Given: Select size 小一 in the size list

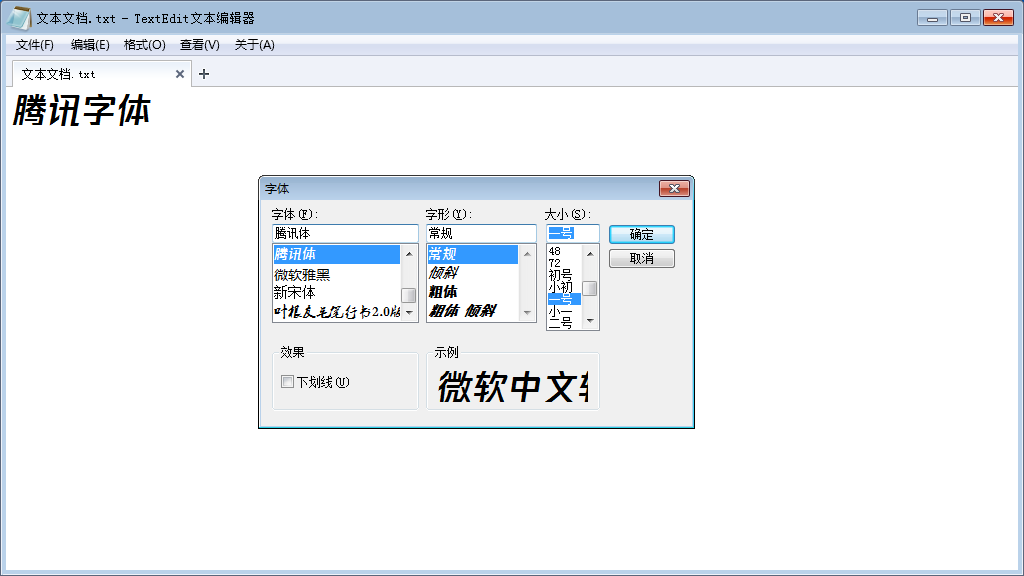Looking at the screenshot, I should coord(564,312).
